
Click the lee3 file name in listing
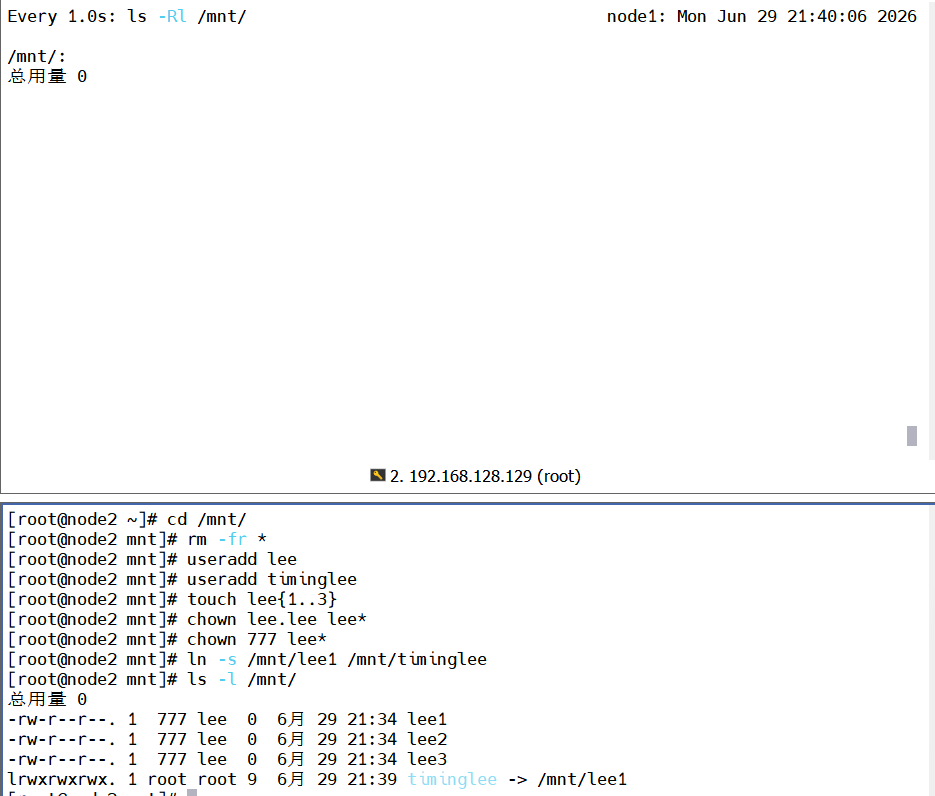(427, 759)
